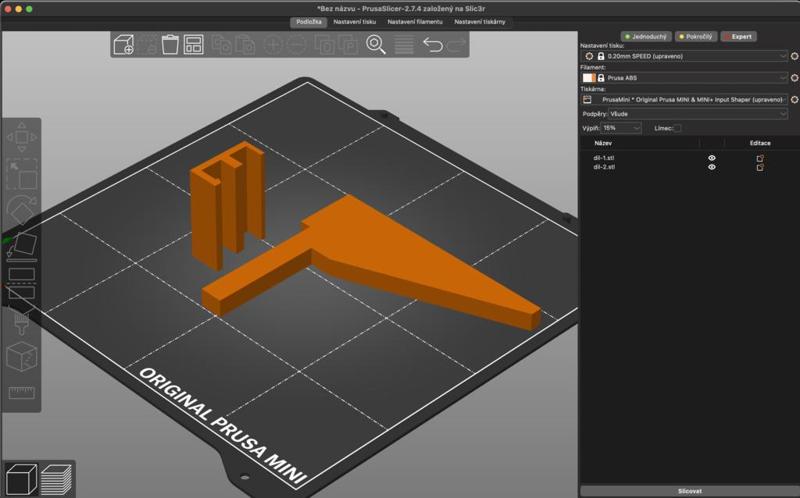
Task: Switch to the sliced layers preview
Action: (57, 478)
